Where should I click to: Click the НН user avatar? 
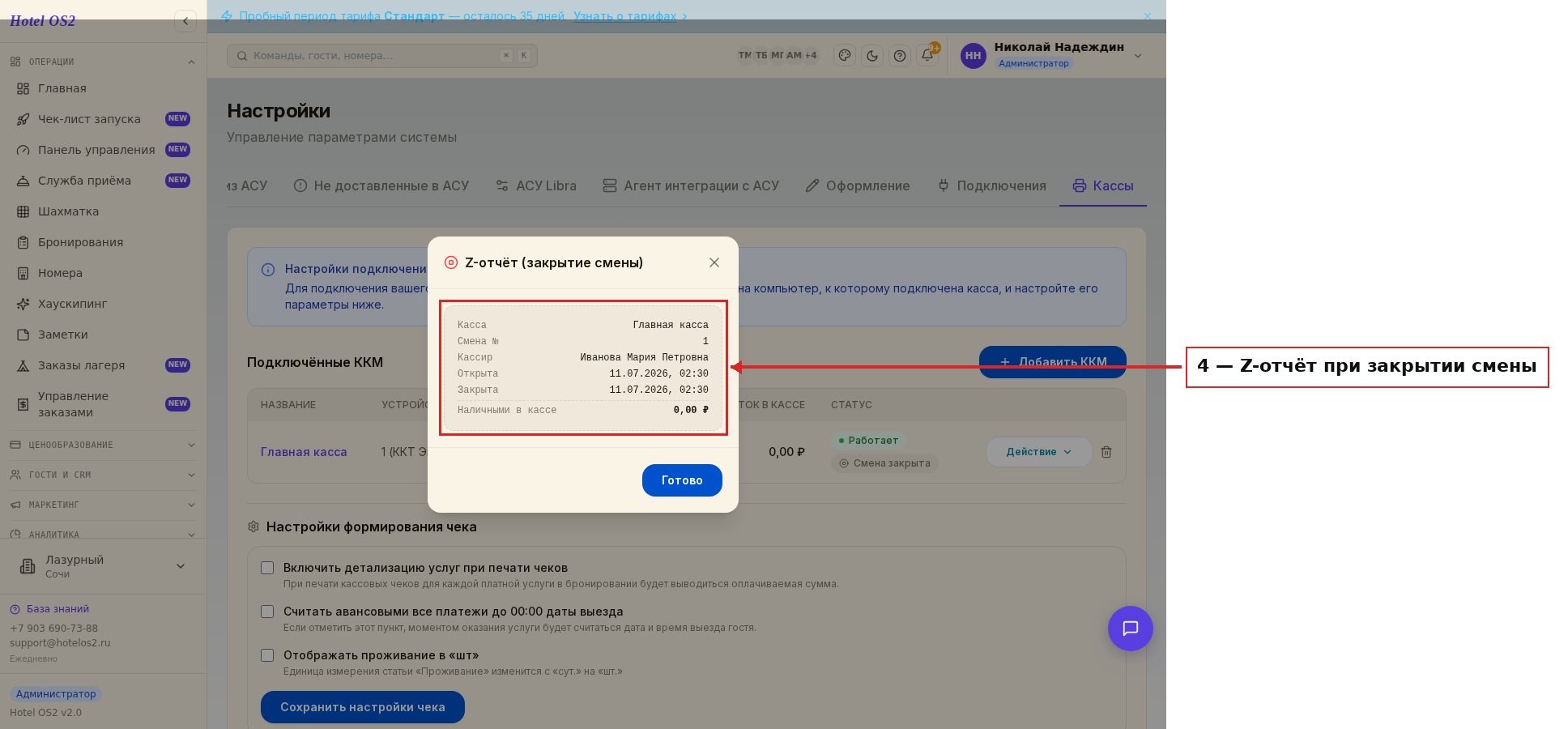tap(973, 56)
